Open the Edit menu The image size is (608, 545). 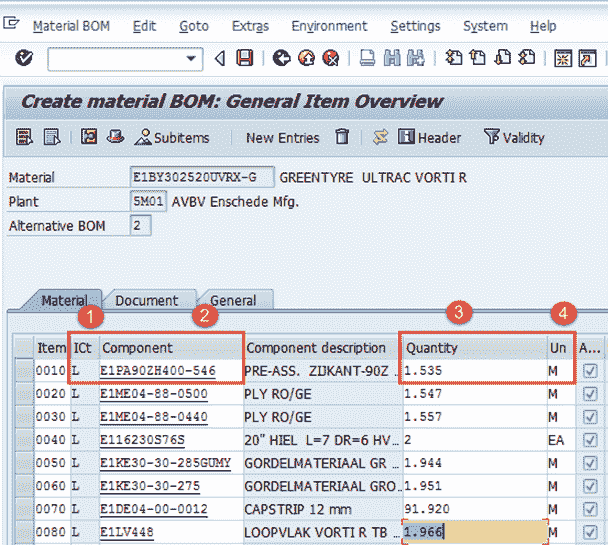tap(144, 26)
